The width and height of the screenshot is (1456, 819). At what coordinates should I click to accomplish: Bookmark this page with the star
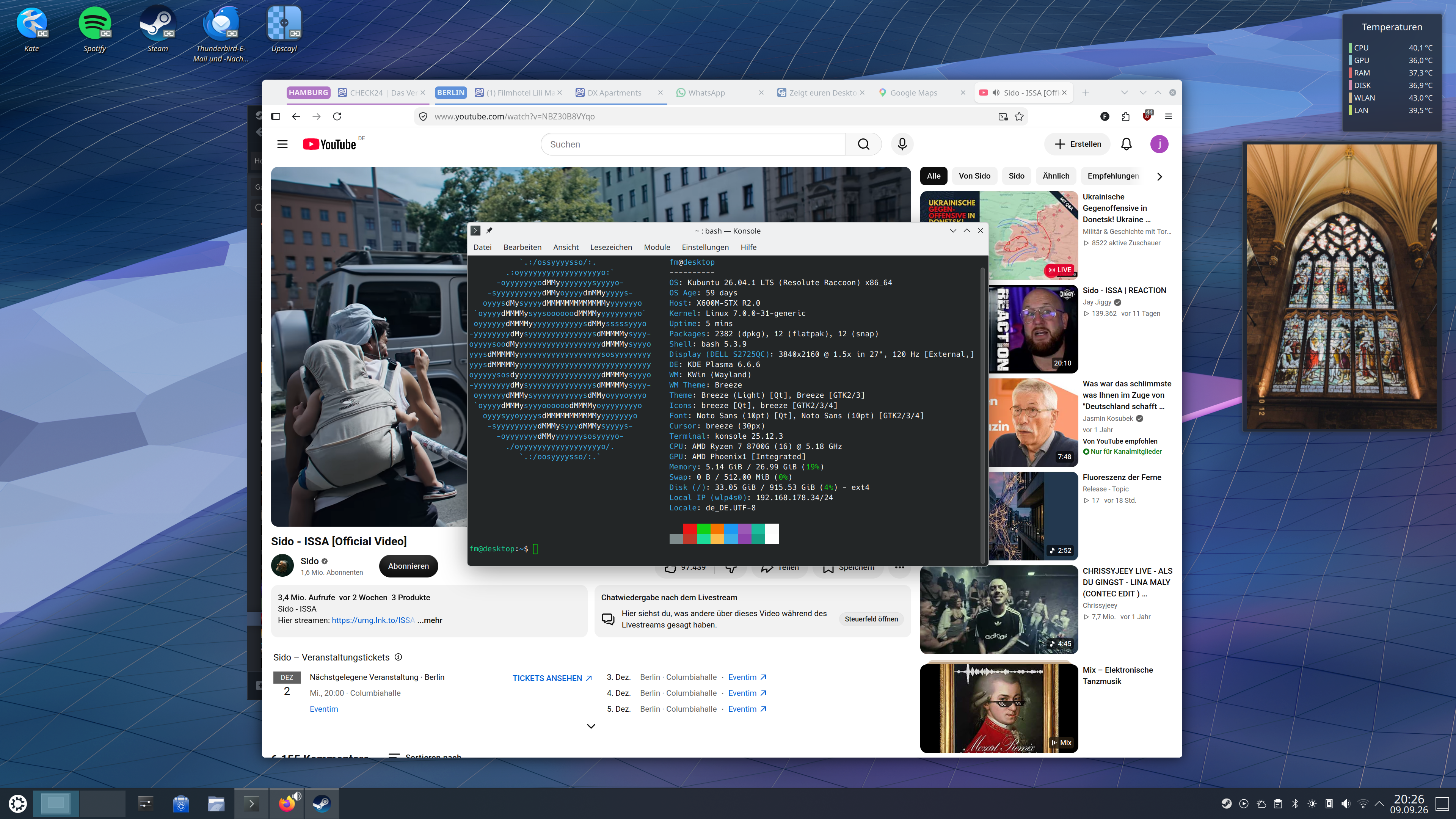click(x=1019, y=116)
